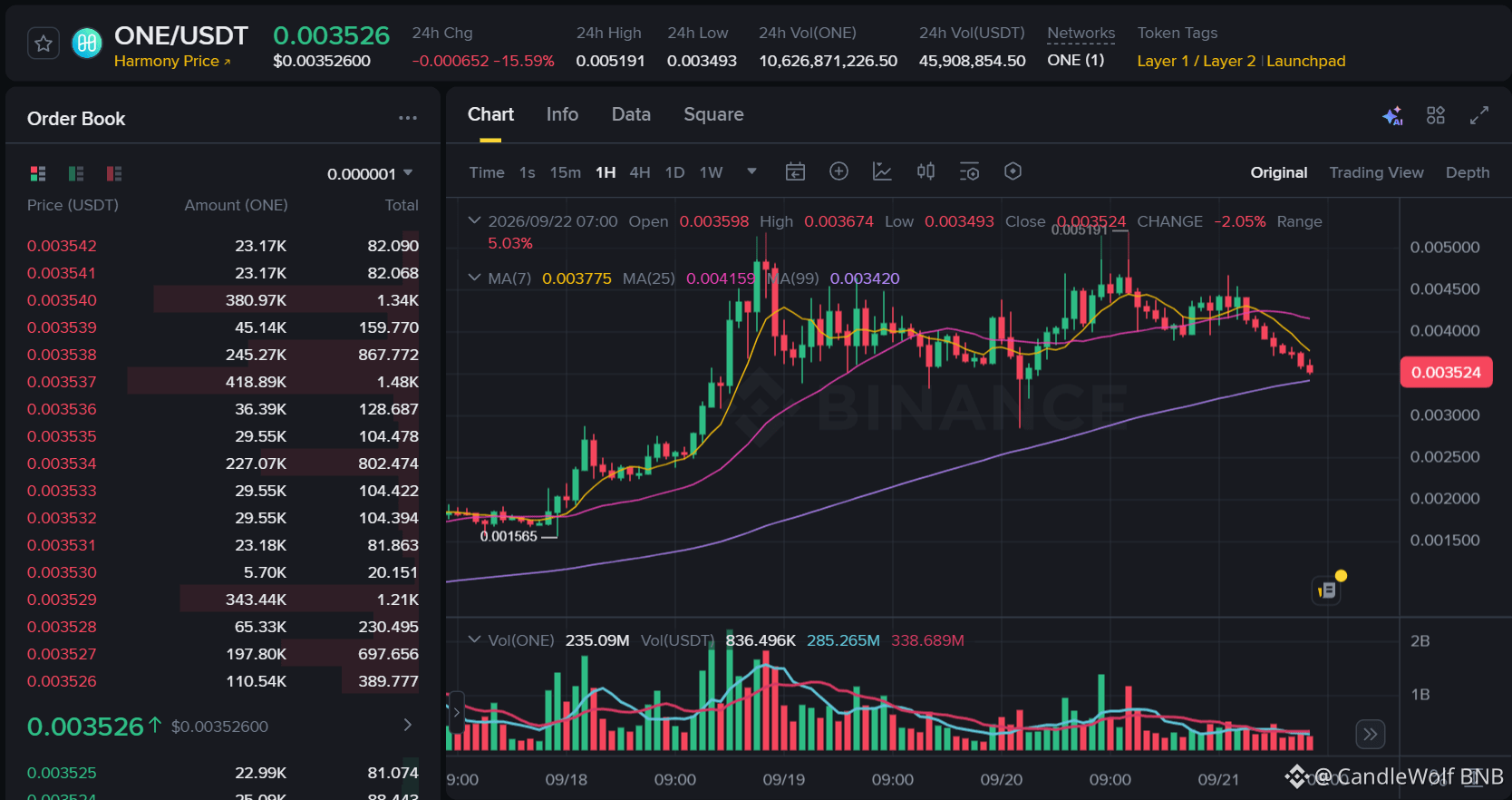The image size is (1512, 800).
Task: Open the chart layout grid icon
Action: click(x=1436, y=115)
